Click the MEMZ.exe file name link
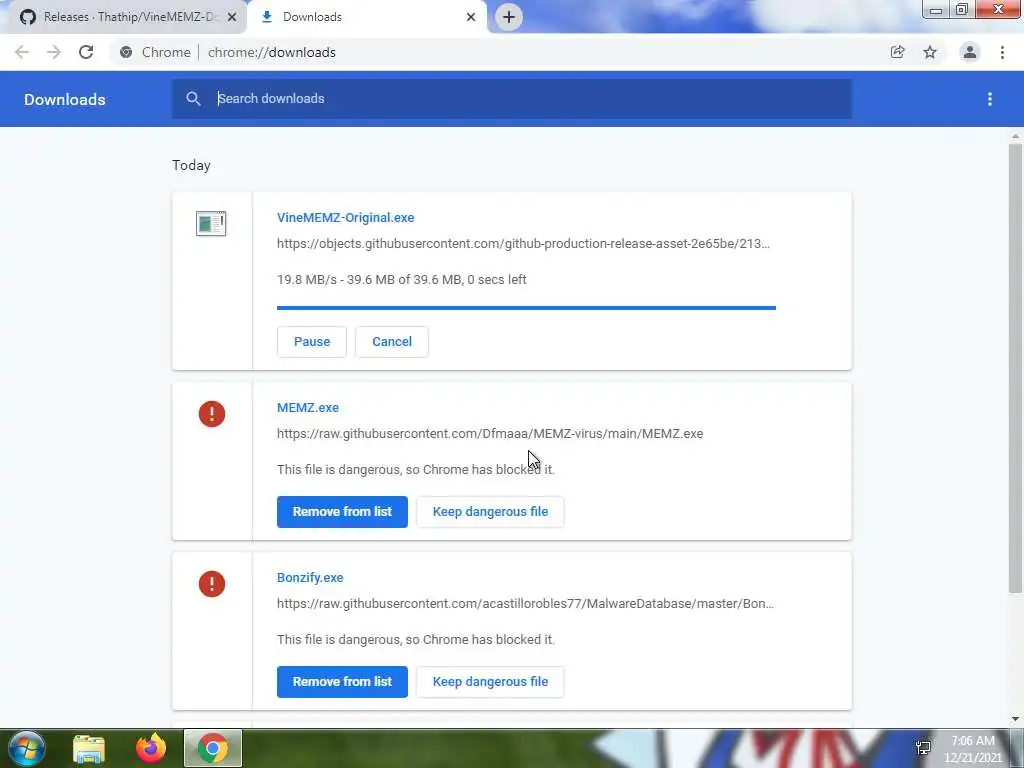 (308, 408)
